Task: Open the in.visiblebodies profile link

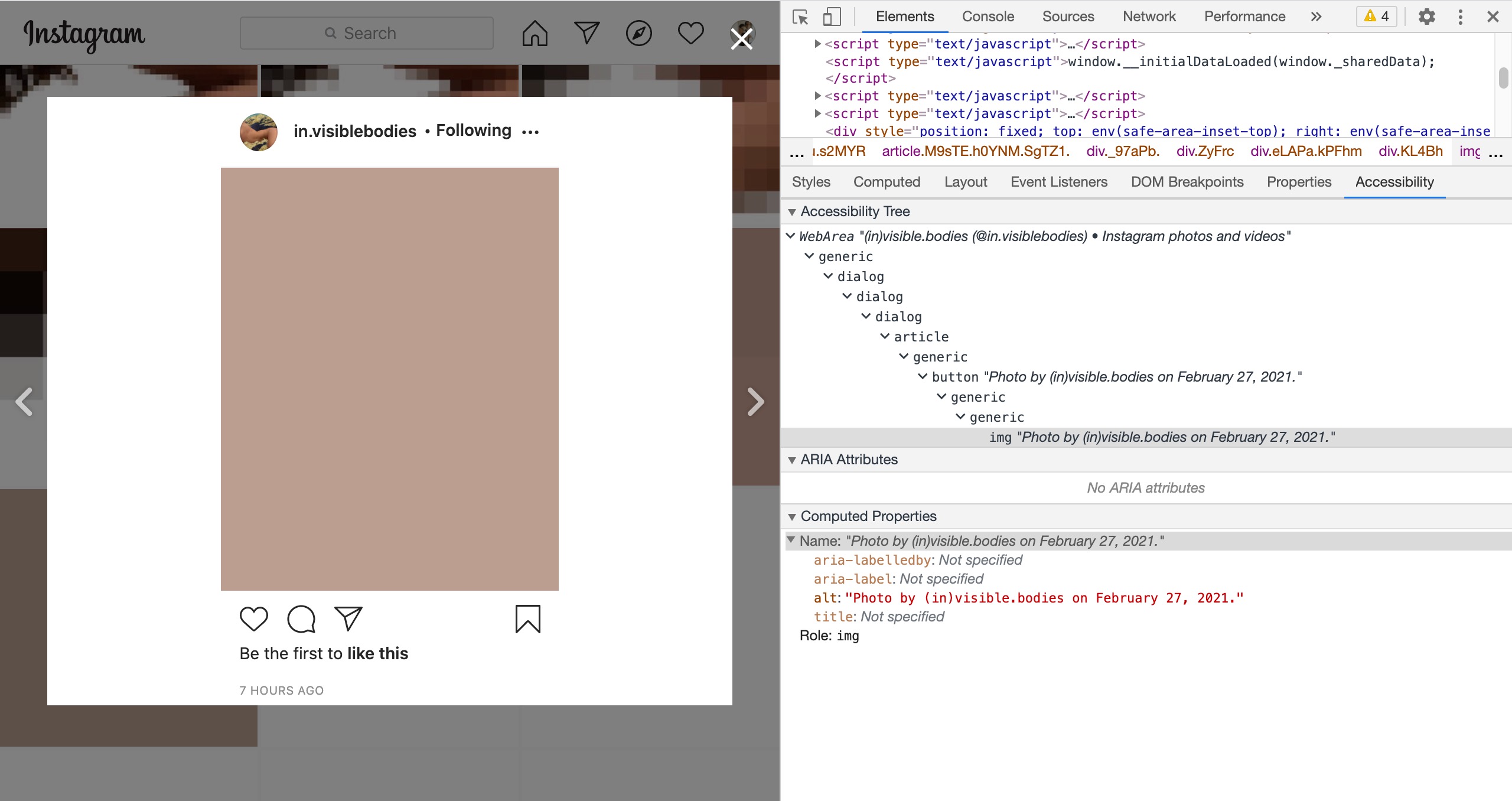Action: pos(355,131)
